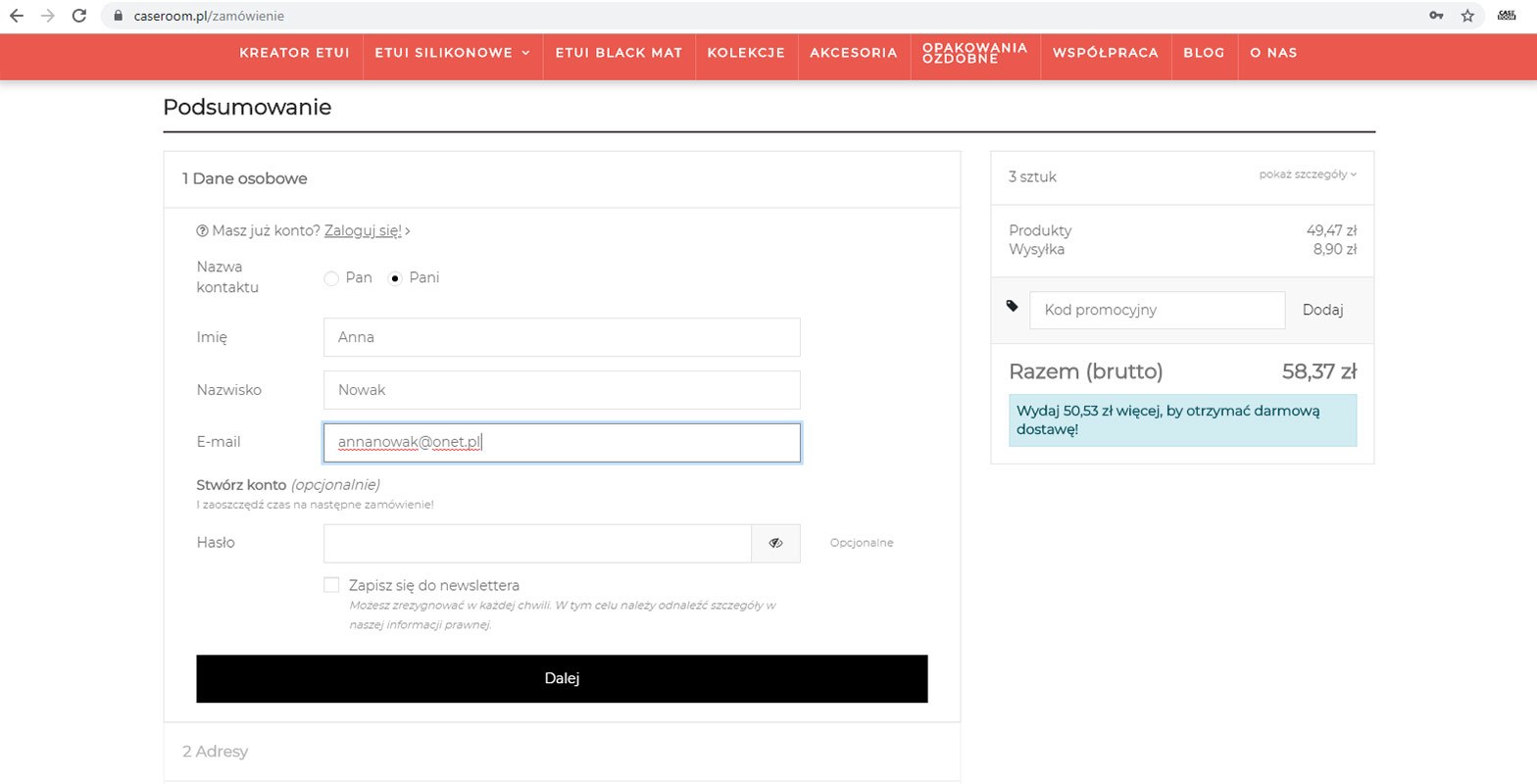
Task: Expand the 2 Adresy section
Action: pos(216,752)
